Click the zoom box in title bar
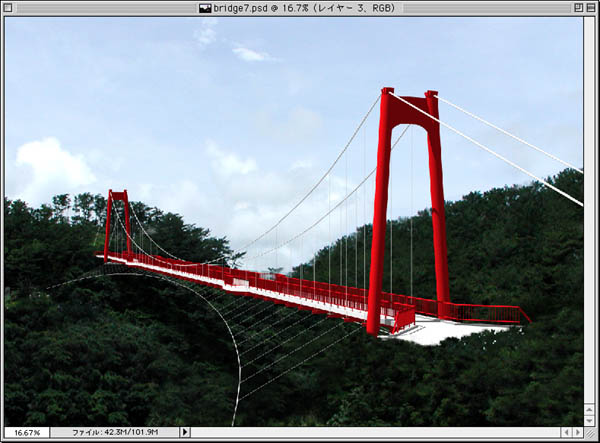Screen dimensions: 600x443 [579, 8]
